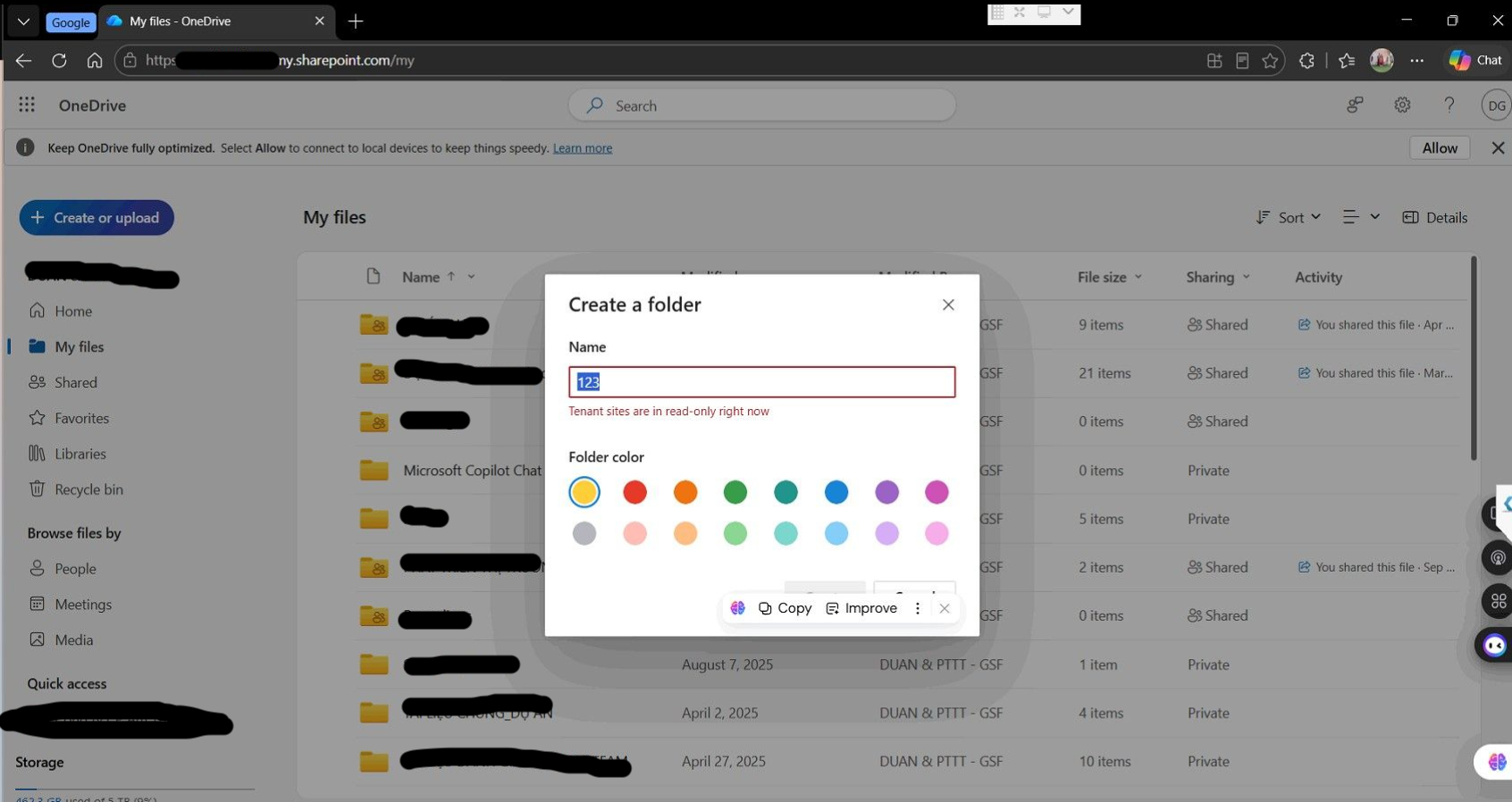Reload the page with the refresh icon
Image resolution: width=1512 pixels, height=802 pixels.
(59, 61)
